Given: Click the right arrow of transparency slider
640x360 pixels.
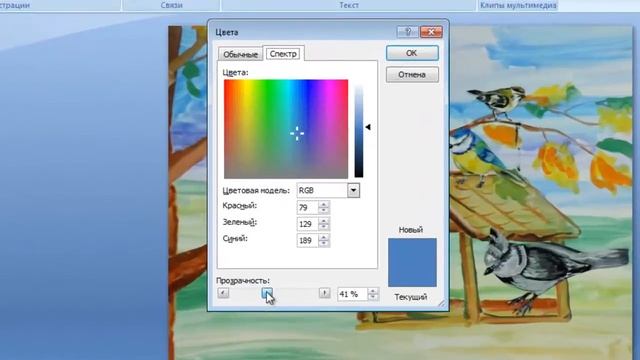Looking at the screenshot, I should point(324,293).
